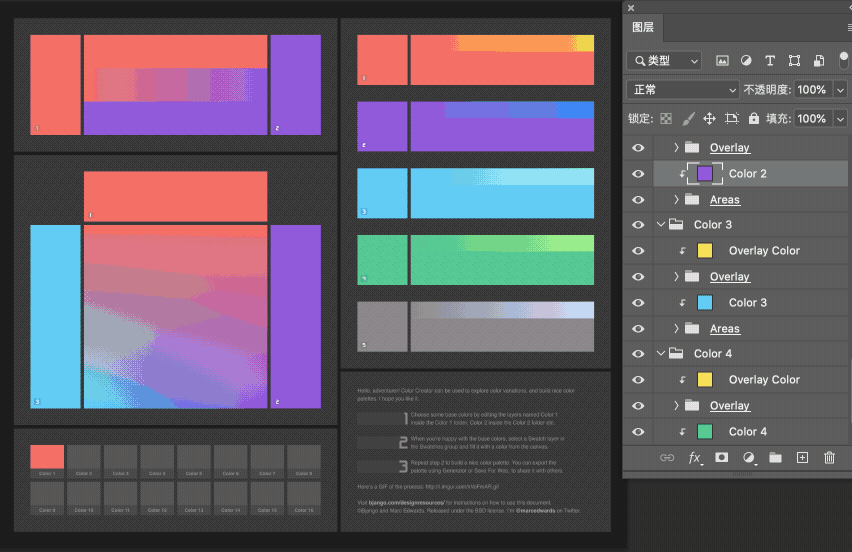
Task: Hide the Color 2 layer
Action: click(638, 174)
